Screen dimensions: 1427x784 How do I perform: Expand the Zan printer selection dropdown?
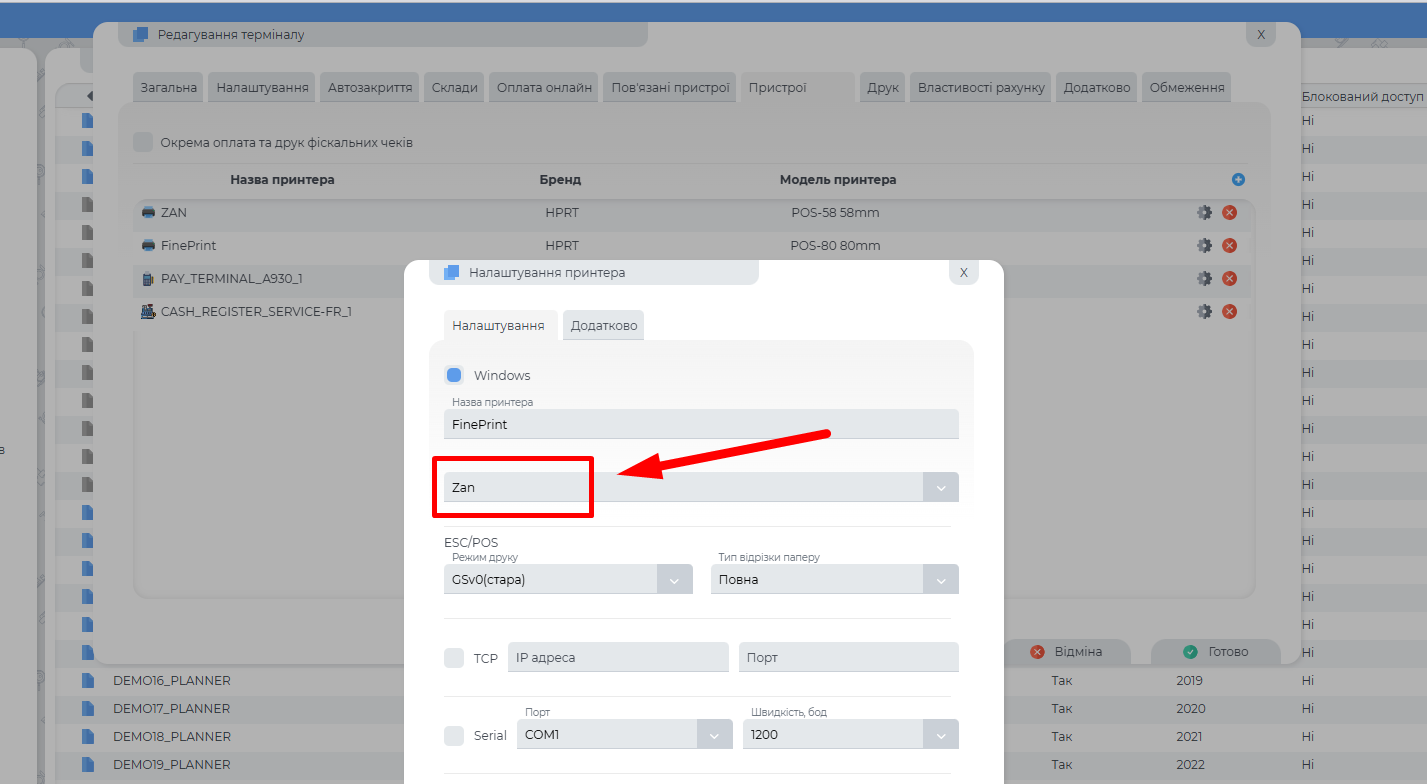coord(940,488)
